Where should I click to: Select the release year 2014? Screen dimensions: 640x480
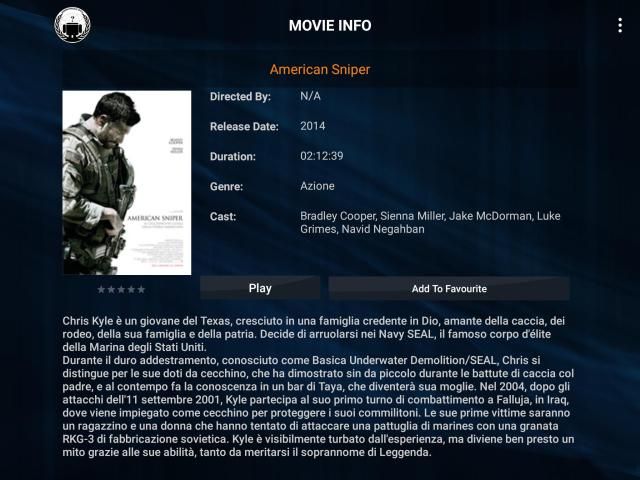point(312,127)
